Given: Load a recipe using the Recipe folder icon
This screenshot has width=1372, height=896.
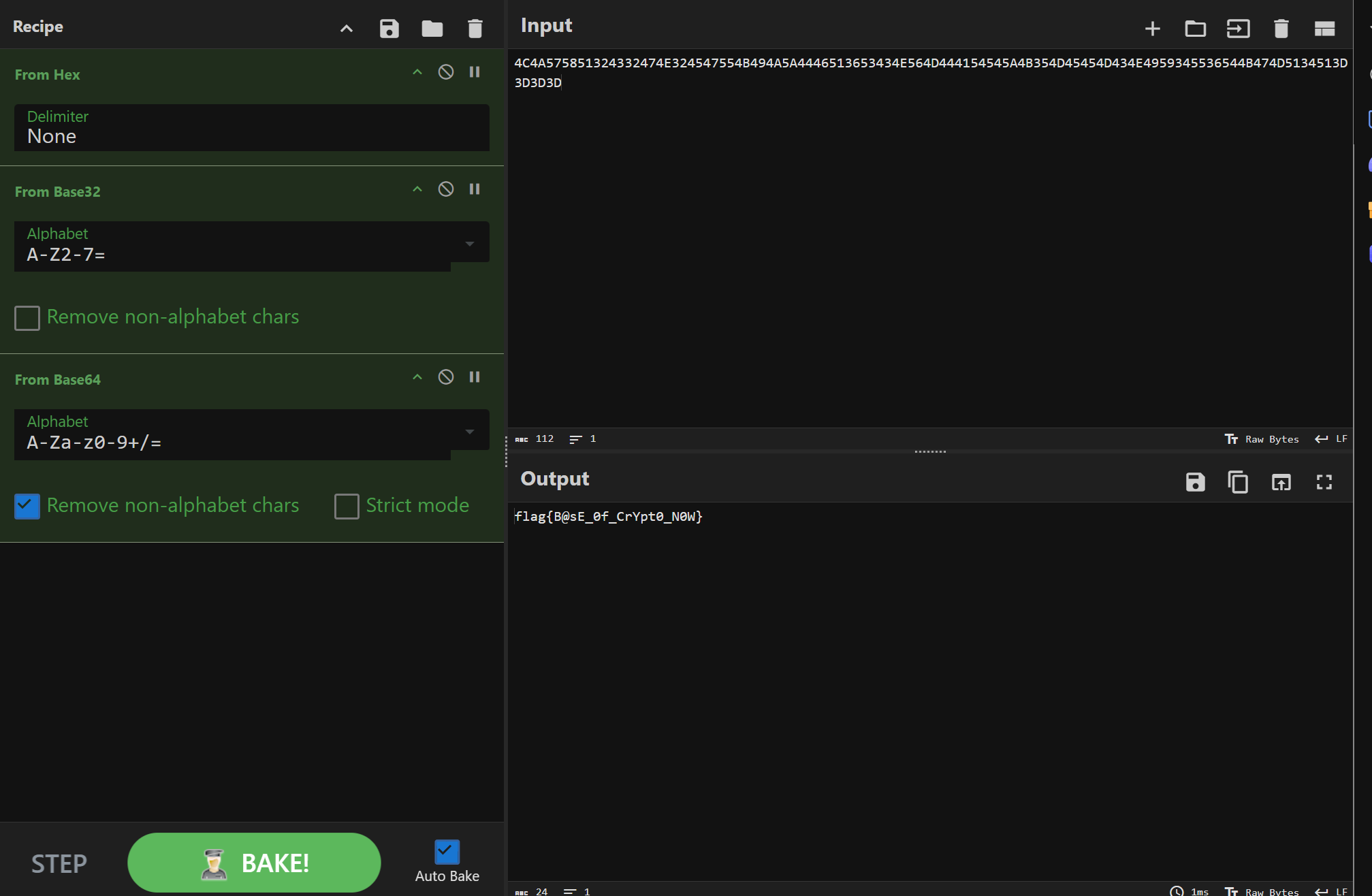Looking at the screenshot, I should (x=432, y=29).
